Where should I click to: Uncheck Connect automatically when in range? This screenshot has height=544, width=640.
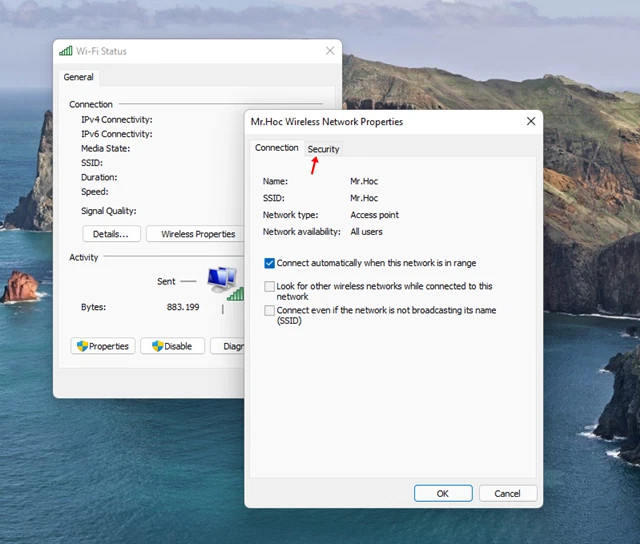click(x=269, y=263)
